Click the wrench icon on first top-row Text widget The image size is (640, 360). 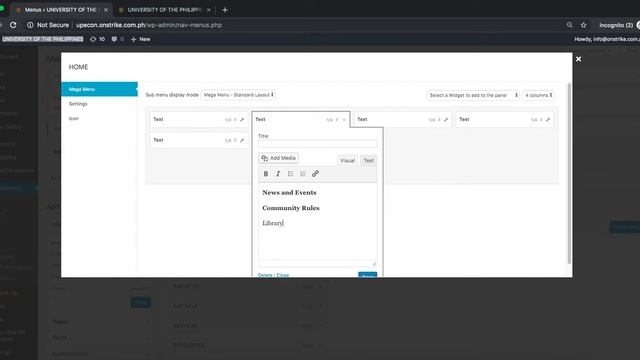242,120
